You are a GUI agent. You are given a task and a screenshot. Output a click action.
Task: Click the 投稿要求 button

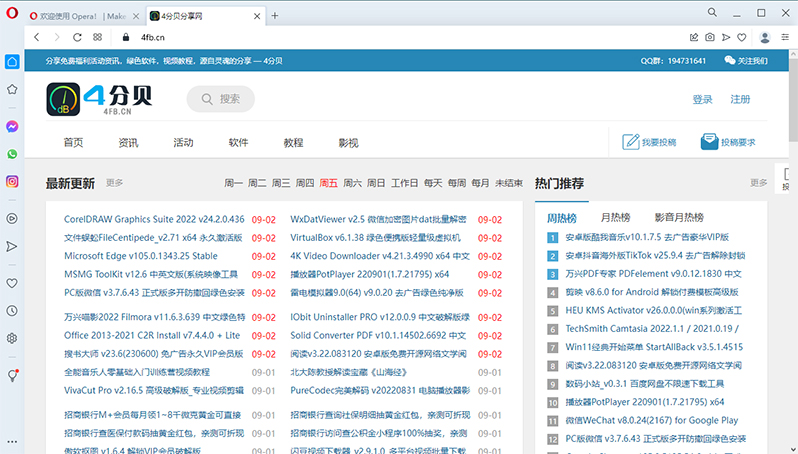tap(728, 142)
